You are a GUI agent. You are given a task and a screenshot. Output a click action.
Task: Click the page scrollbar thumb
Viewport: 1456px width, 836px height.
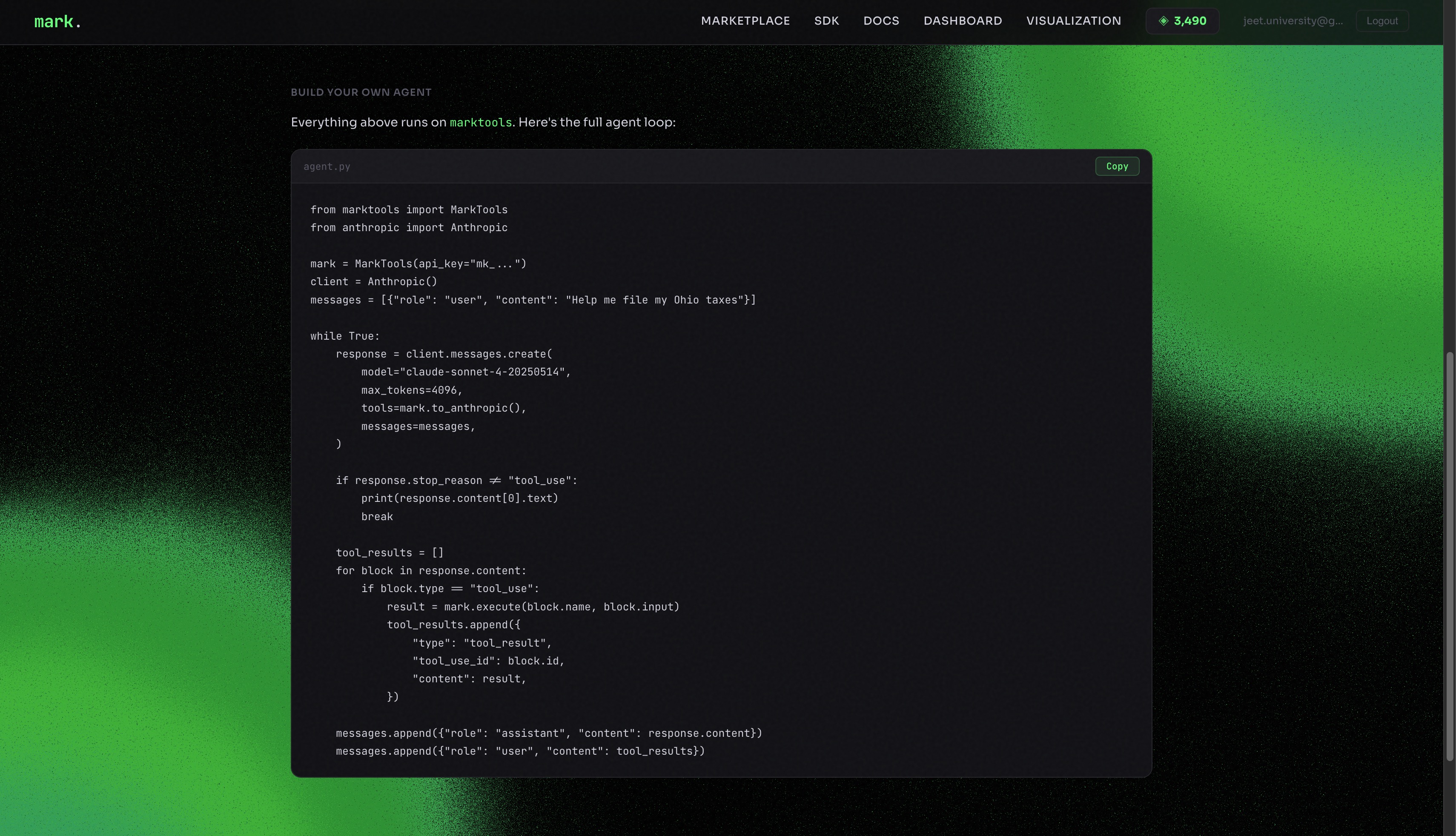pyautogui.click(x=1449, y=557)
